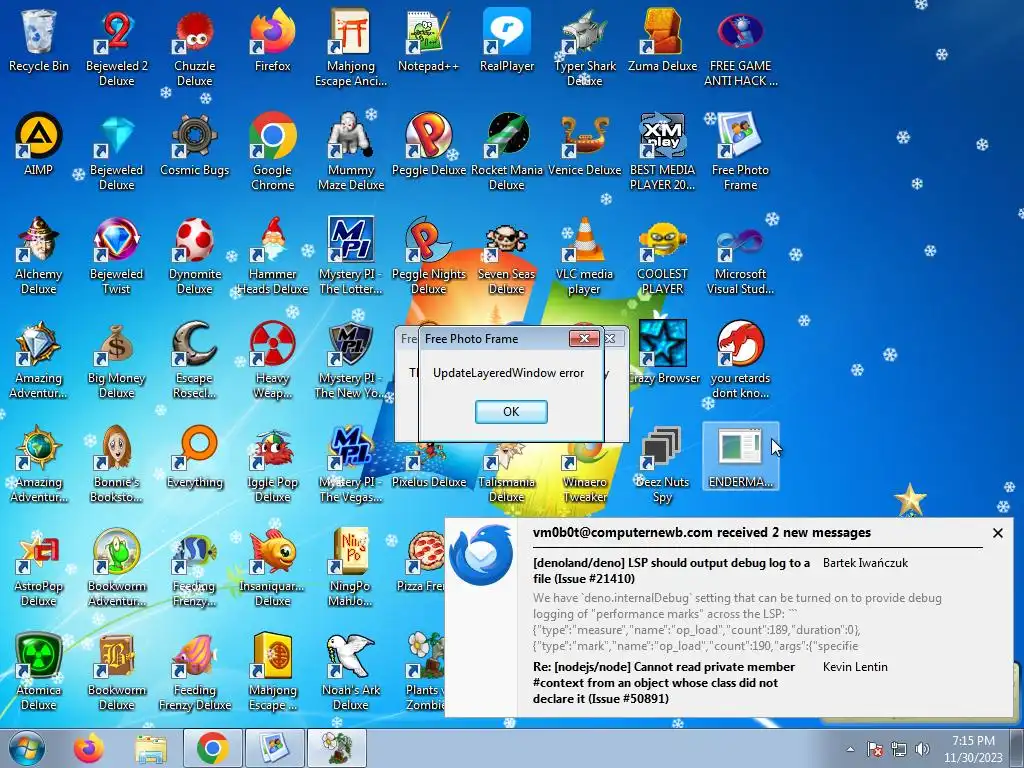Launch Bejeweled 2 Deluxe shortcut
The width and height of the screenshot is (1024, 768).
coord(117,49)
